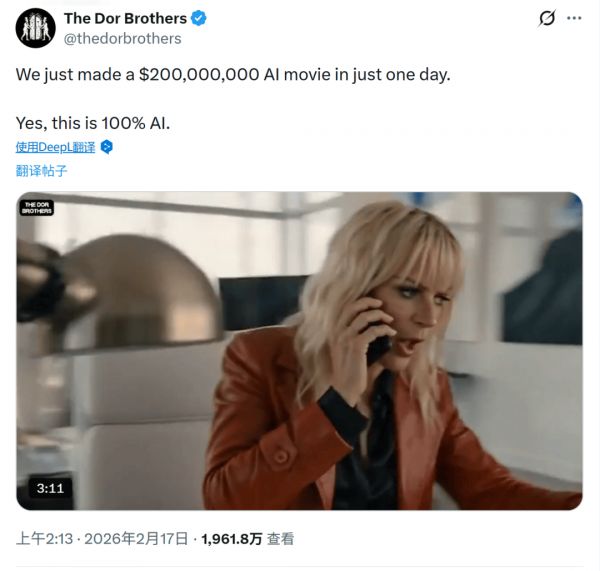Play the AI movie video
Viewport: 600px width, 571px height.
pos(299,351)
